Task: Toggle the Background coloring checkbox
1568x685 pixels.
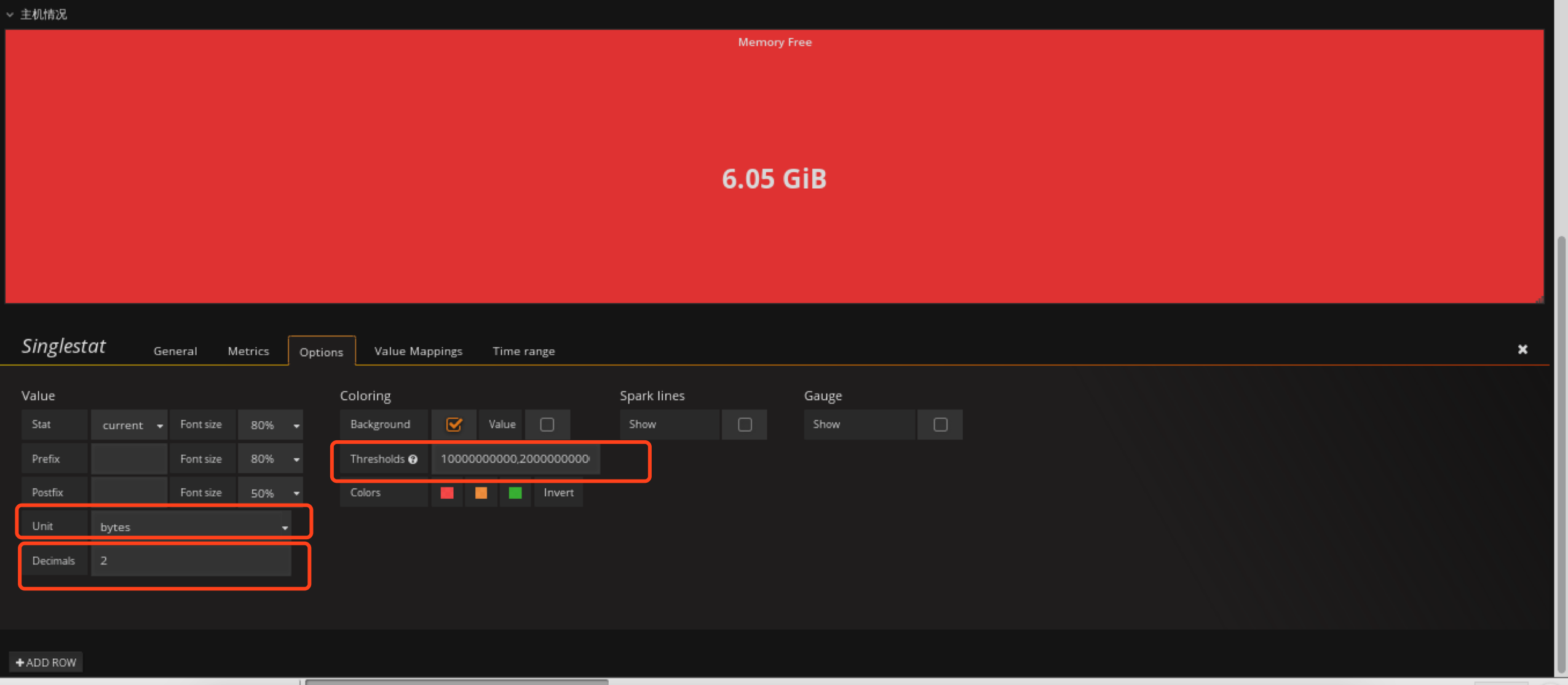Action: [x=454, y=424]
